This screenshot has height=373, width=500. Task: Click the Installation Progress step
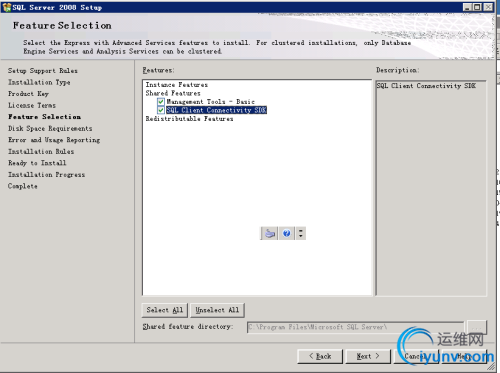click(46, 174)
